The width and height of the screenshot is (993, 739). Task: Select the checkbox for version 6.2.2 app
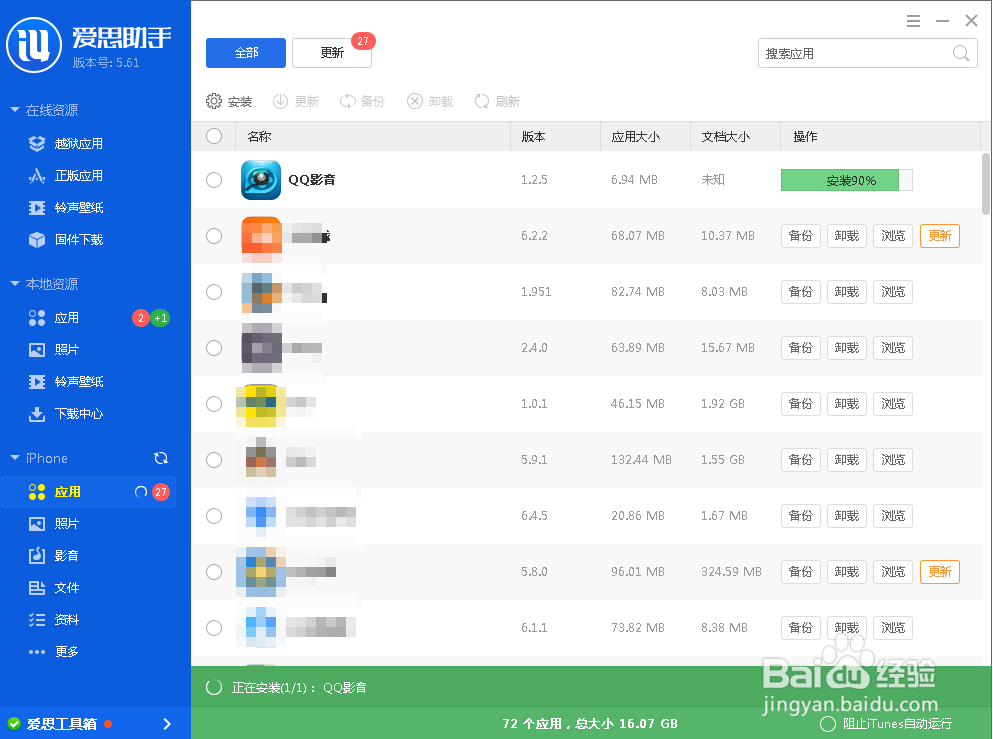214,236
